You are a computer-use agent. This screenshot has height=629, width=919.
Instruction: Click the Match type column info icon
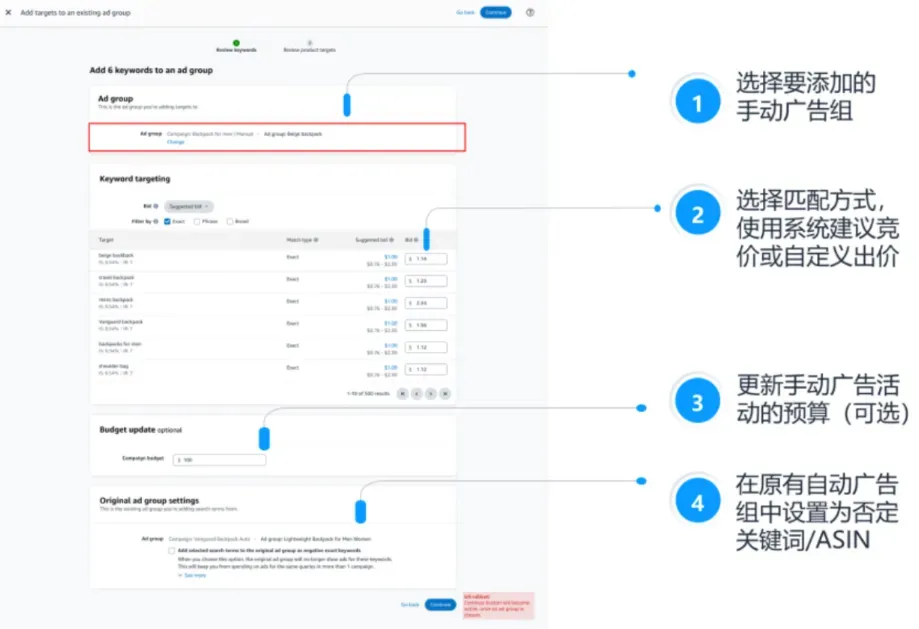click(316, 240)
